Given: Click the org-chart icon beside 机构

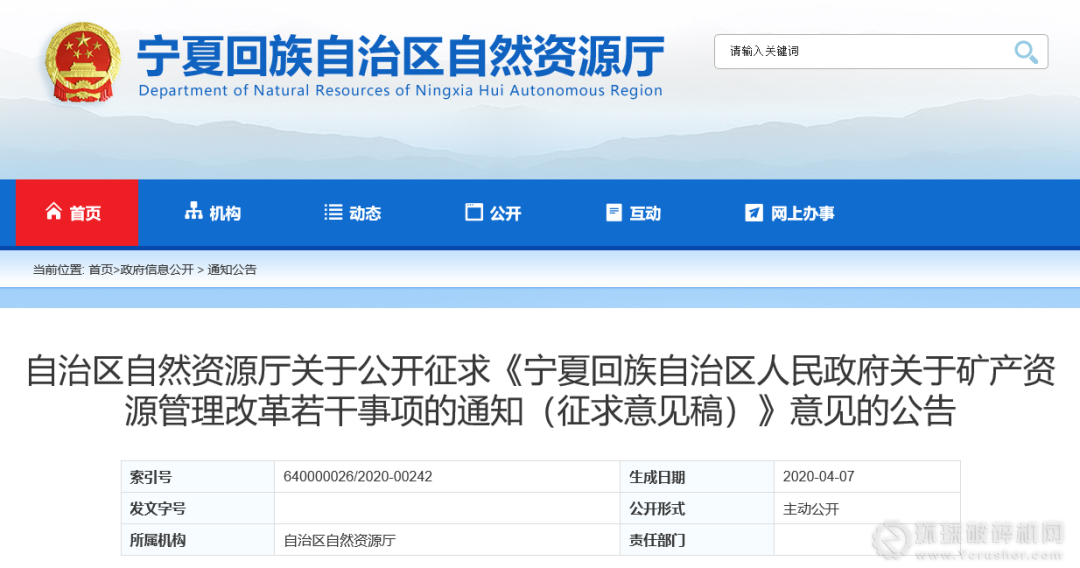Looking at the screenshot, I should 194,212.
